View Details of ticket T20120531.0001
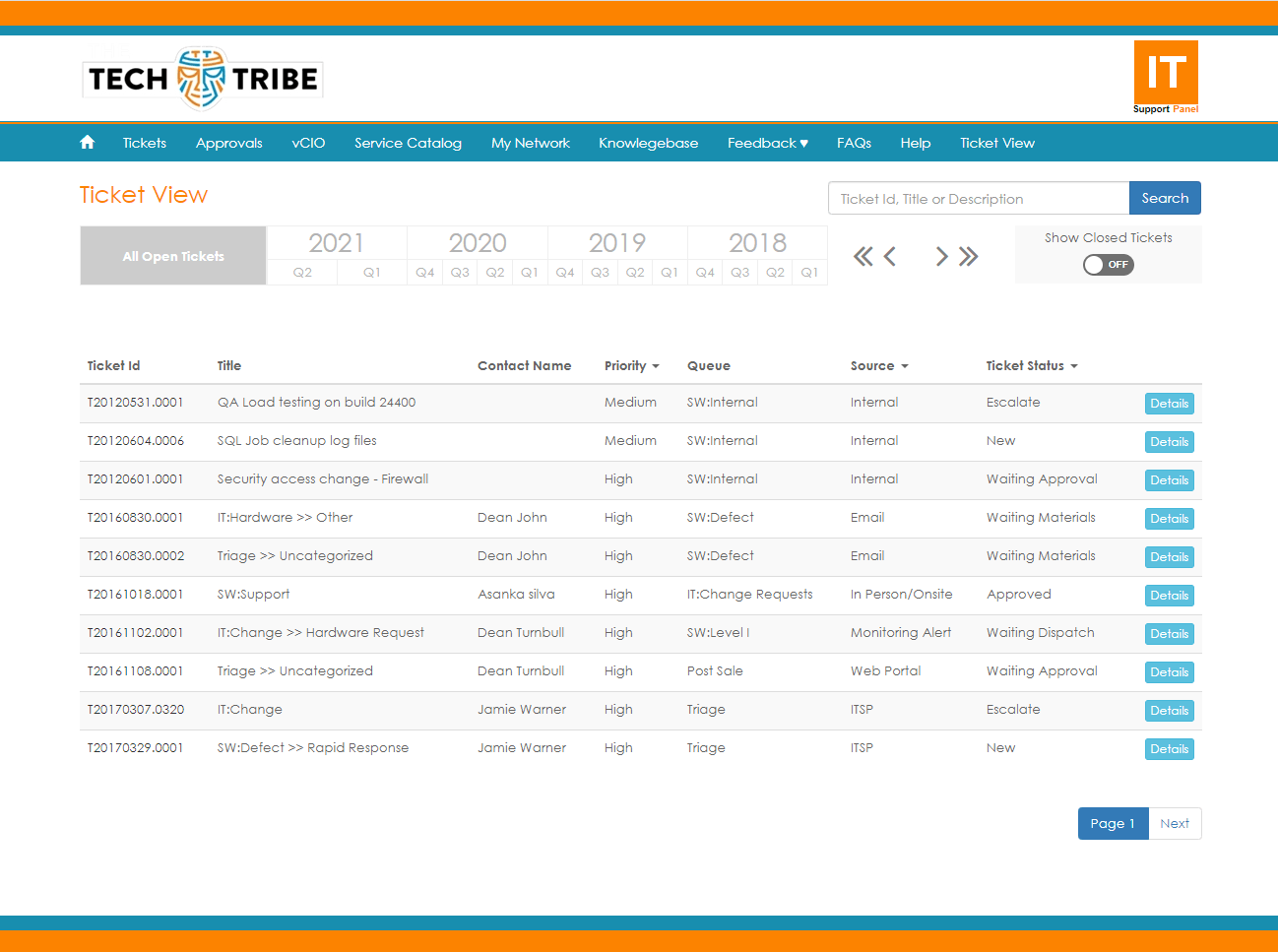 pyautogui.click(x=1169, y=403)
